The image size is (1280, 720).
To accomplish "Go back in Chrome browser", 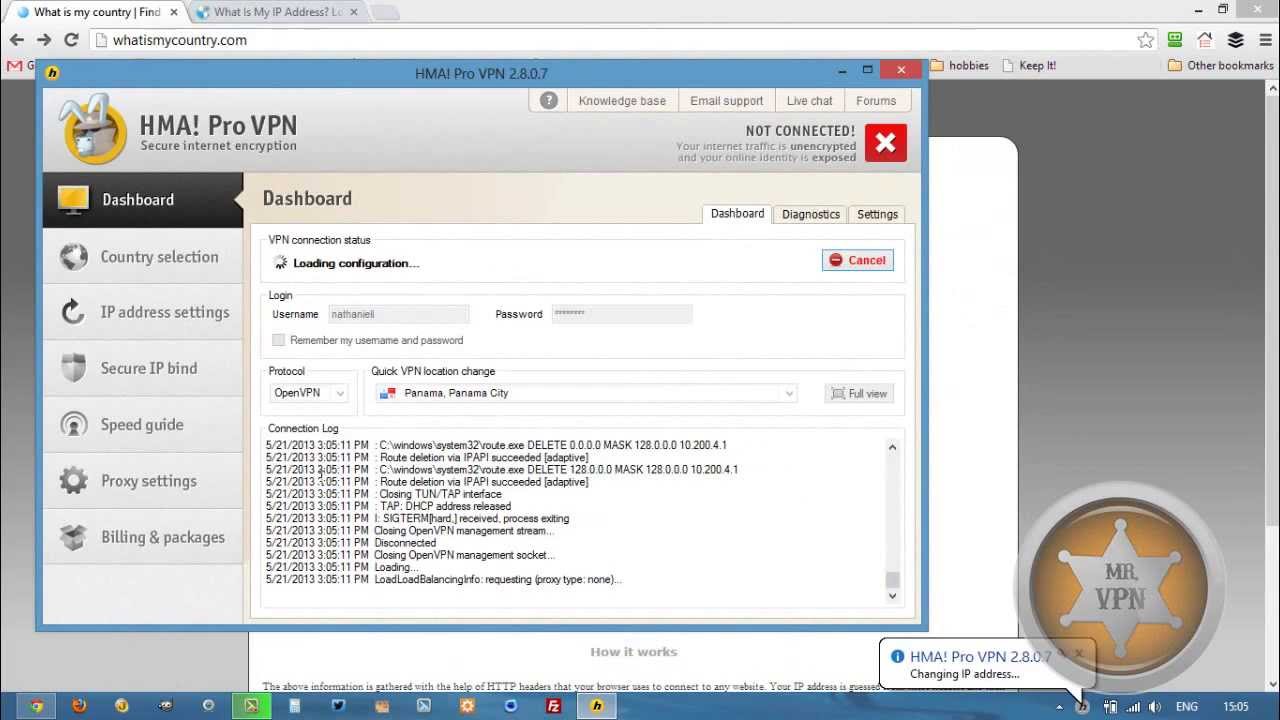I will [16, 40].
